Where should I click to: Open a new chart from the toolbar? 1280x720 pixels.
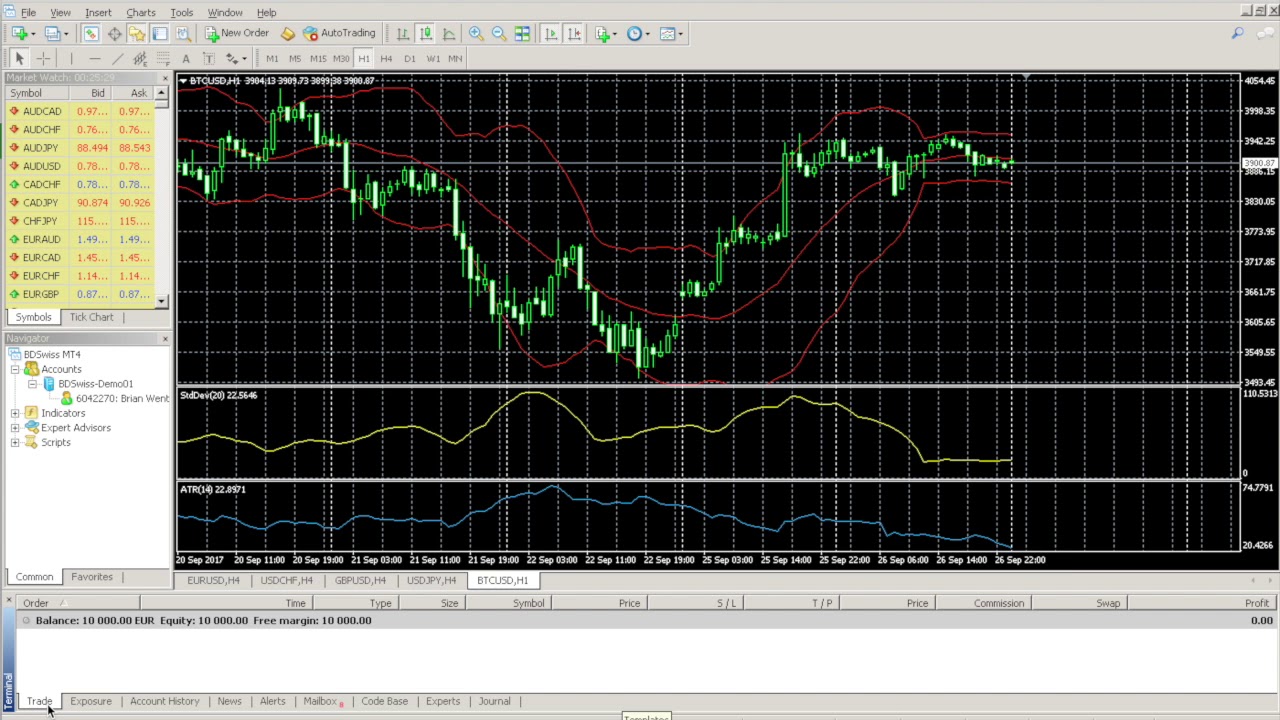pyautogui.click(x=20, y=33)
